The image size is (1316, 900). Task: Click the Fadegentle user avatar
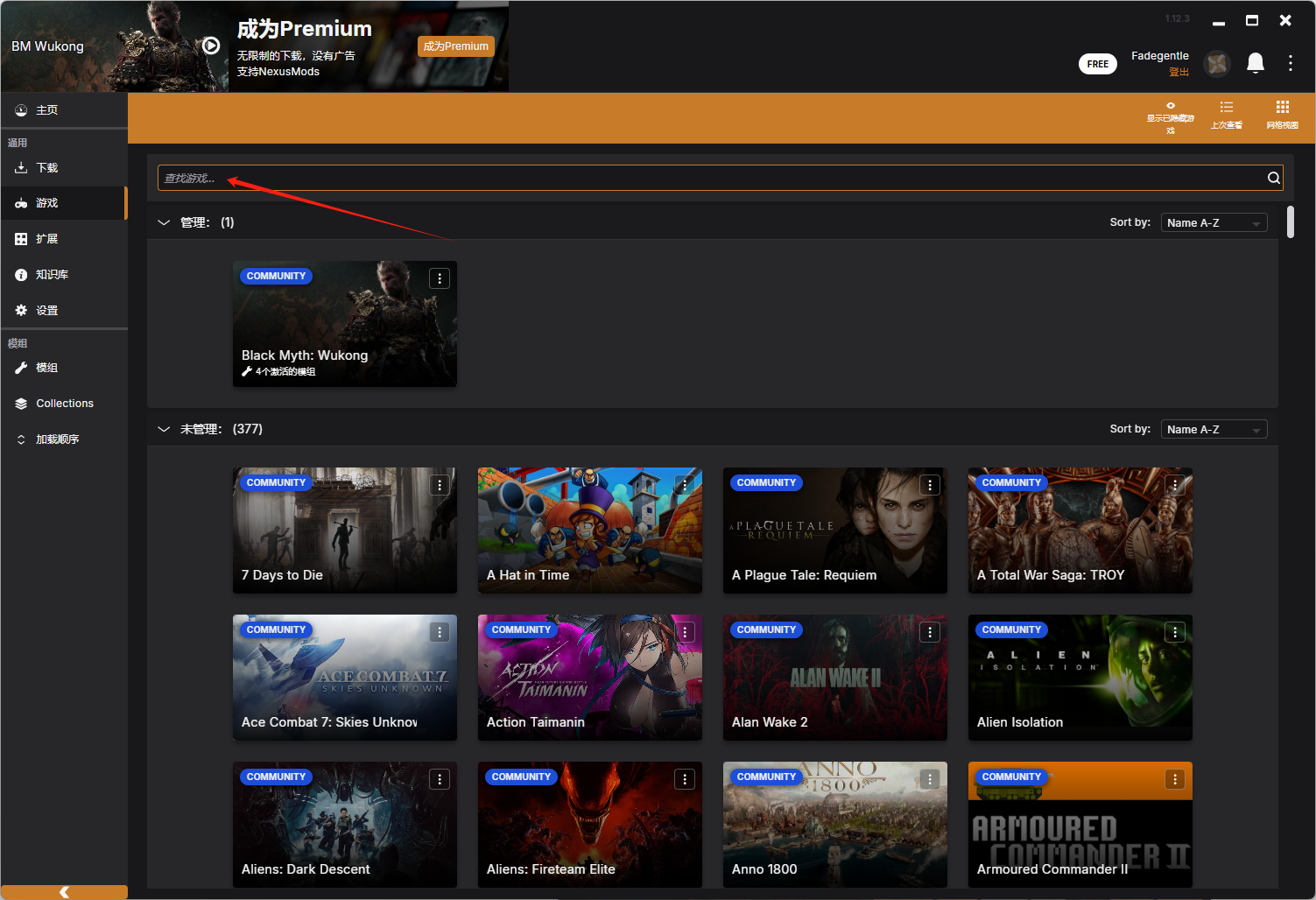(x=1217, y=63)
